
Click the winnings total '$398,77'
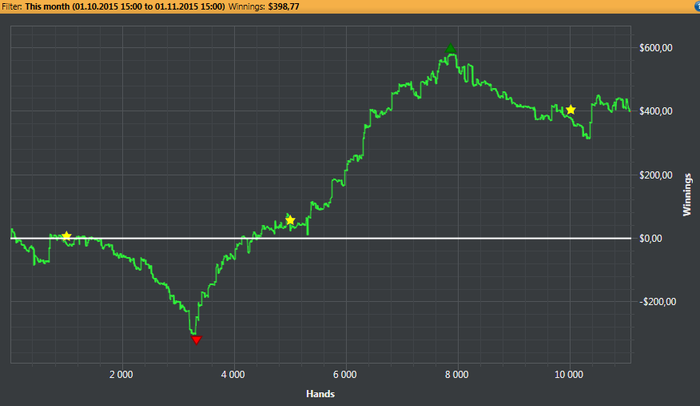tap(283, 7)
